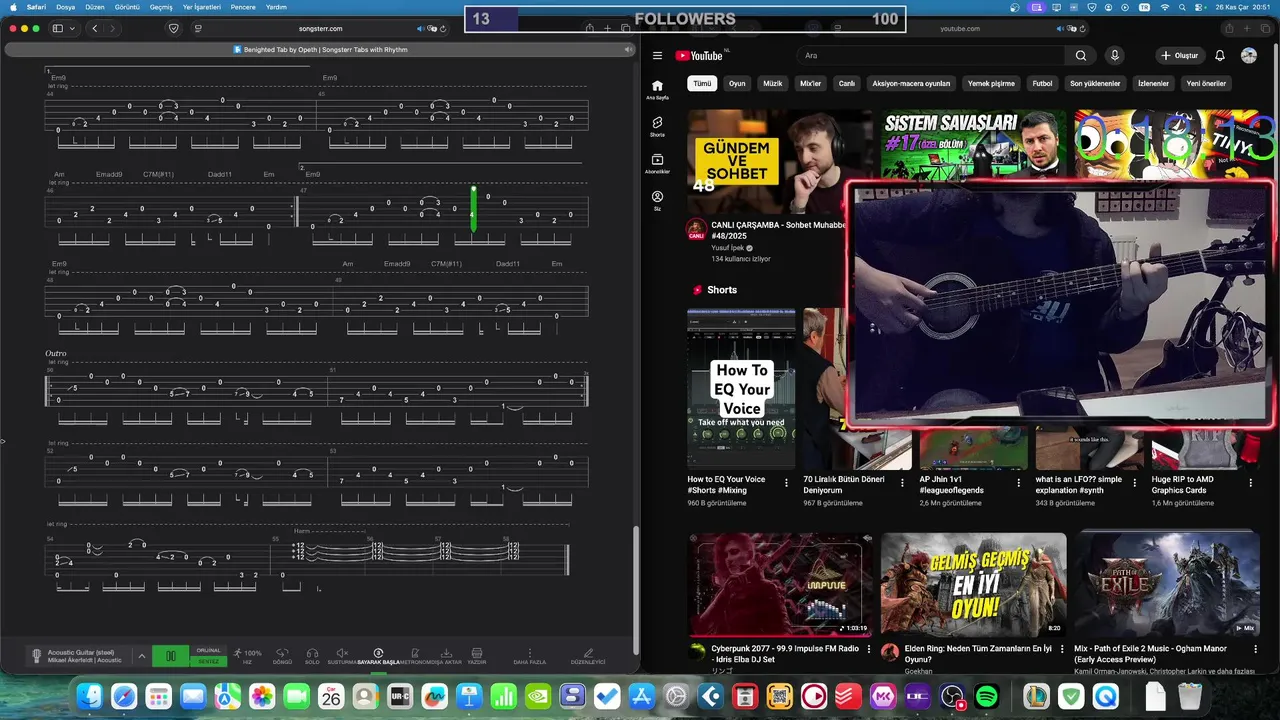This screenshot has height=720, width=1280.
Task: Open Spotify from the Dock
Action: click(985, 696)
